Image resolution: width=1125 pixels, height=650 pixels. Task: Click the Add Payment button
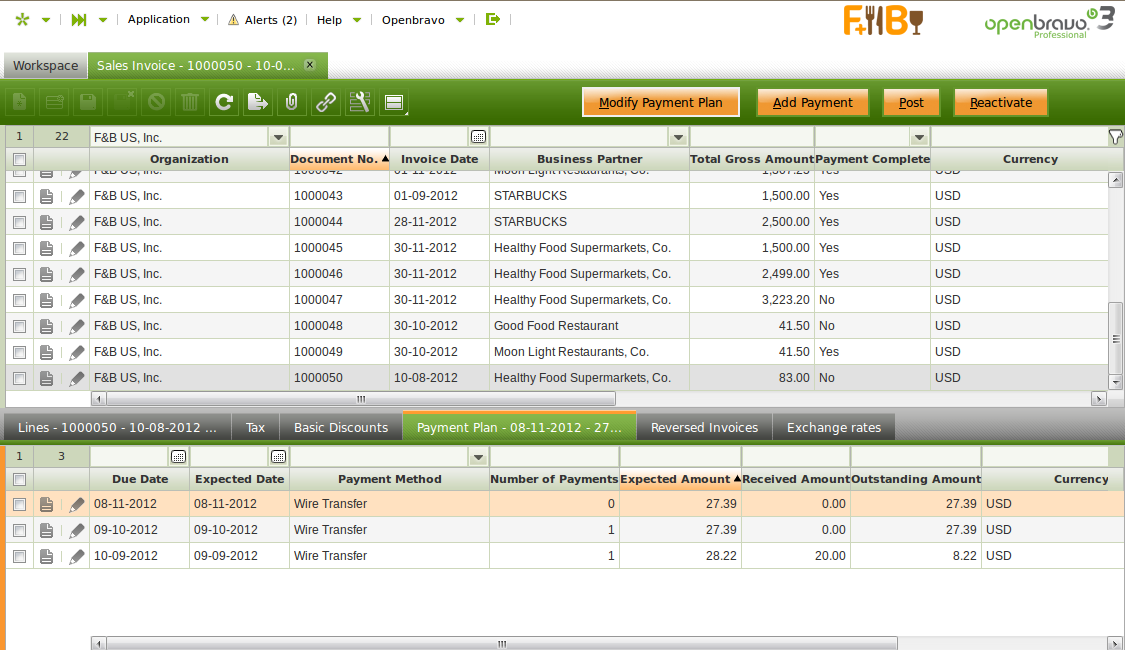tap(812, 102)
